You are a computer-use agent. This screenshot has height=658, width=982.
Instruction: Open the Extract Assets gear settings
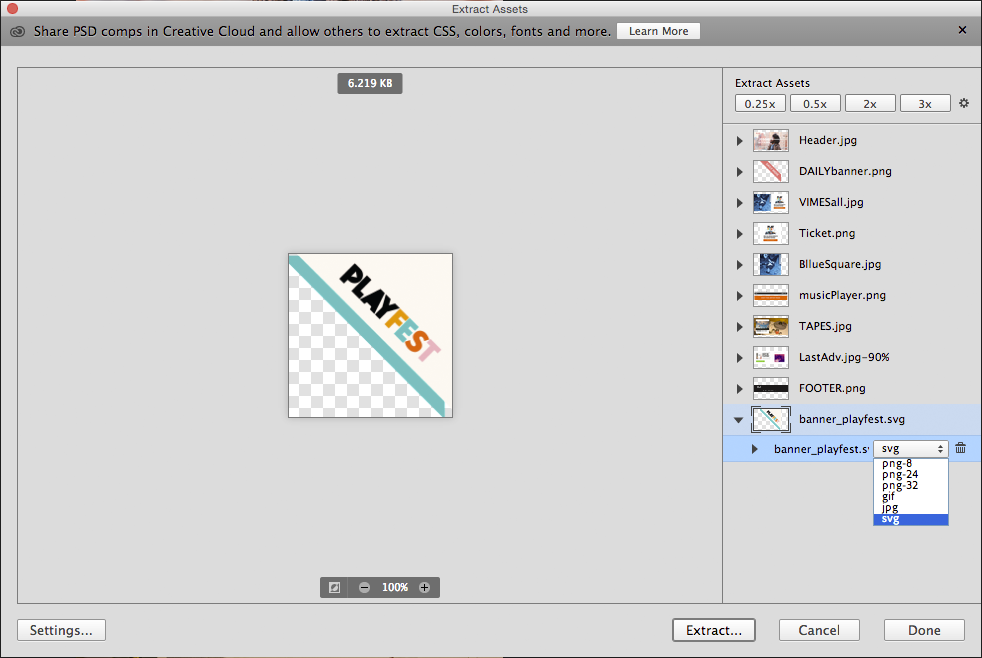(964, 103)
